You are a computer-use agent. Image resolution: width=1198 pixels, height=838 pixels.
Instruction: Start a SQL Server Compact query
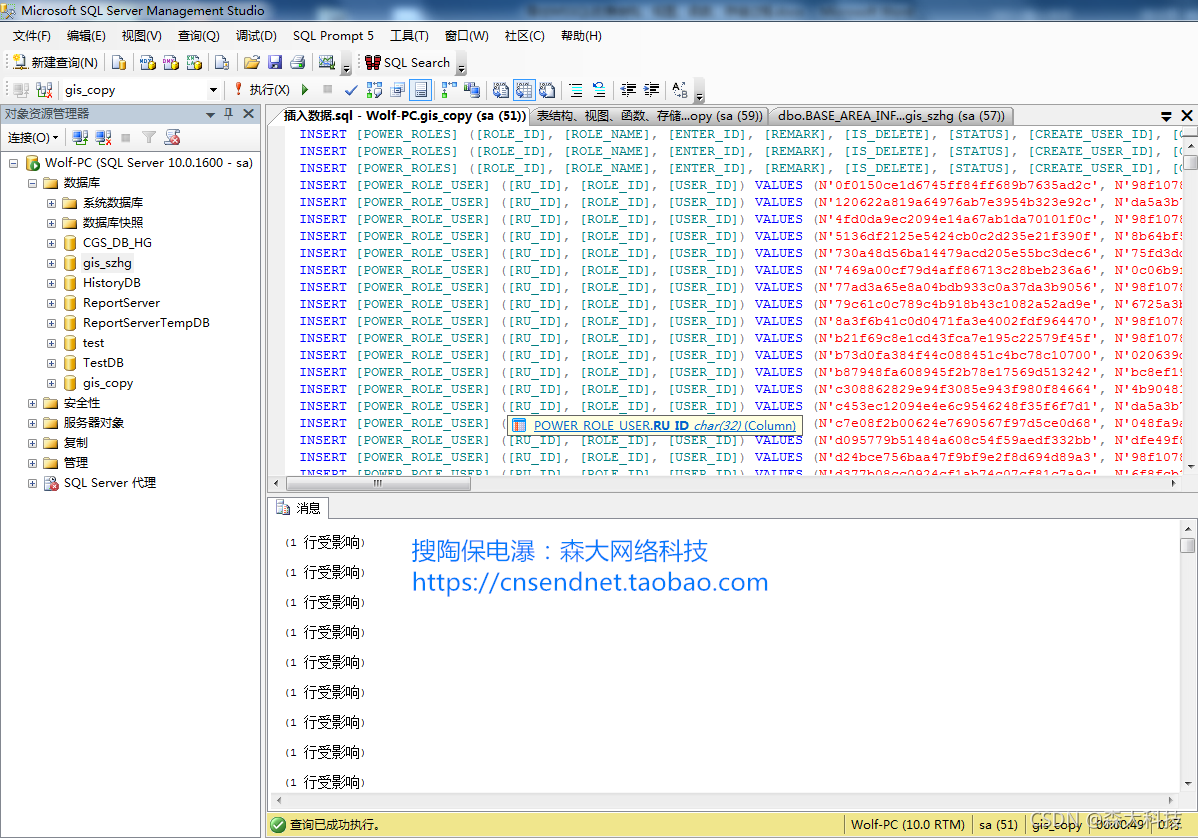tap(222, 63)
